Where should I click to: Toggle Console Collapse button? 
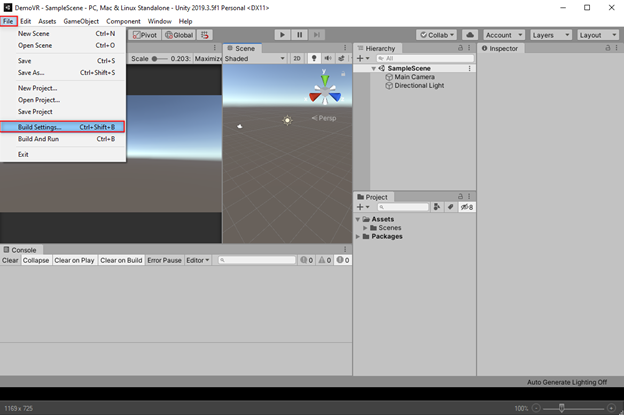(36, 260)
